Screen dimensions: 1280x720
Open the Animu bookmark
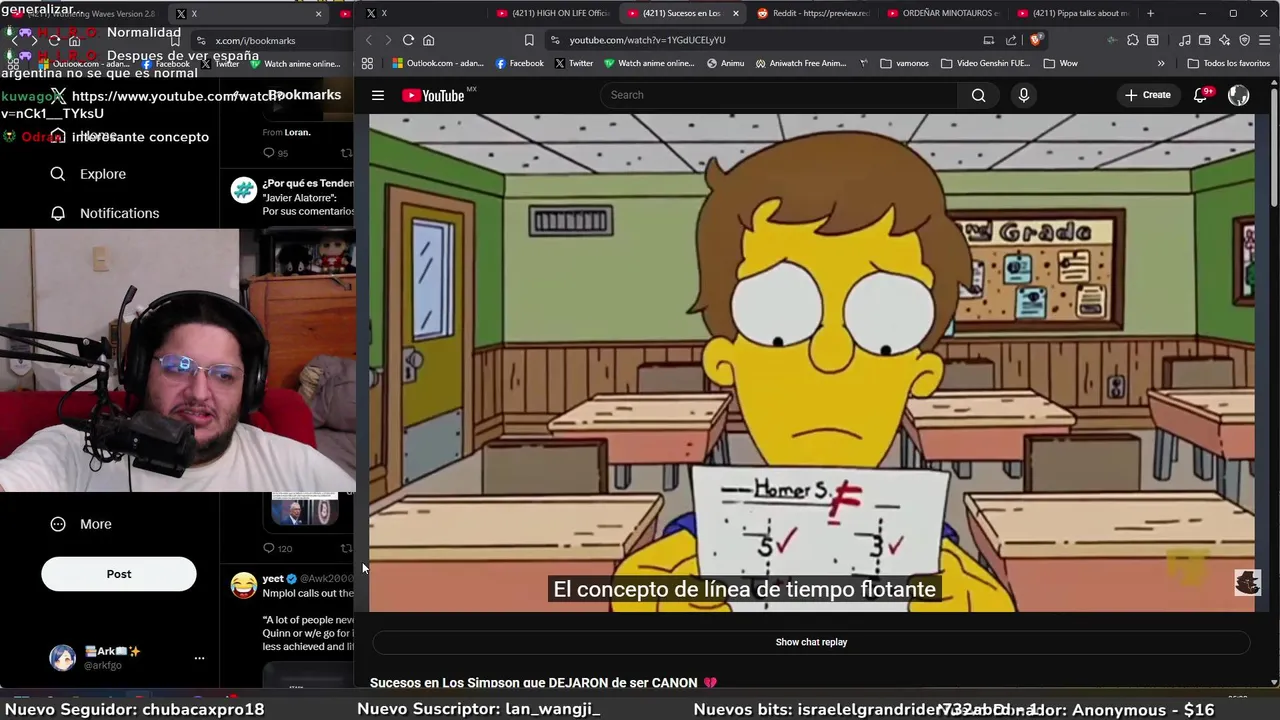pos(725,63)
